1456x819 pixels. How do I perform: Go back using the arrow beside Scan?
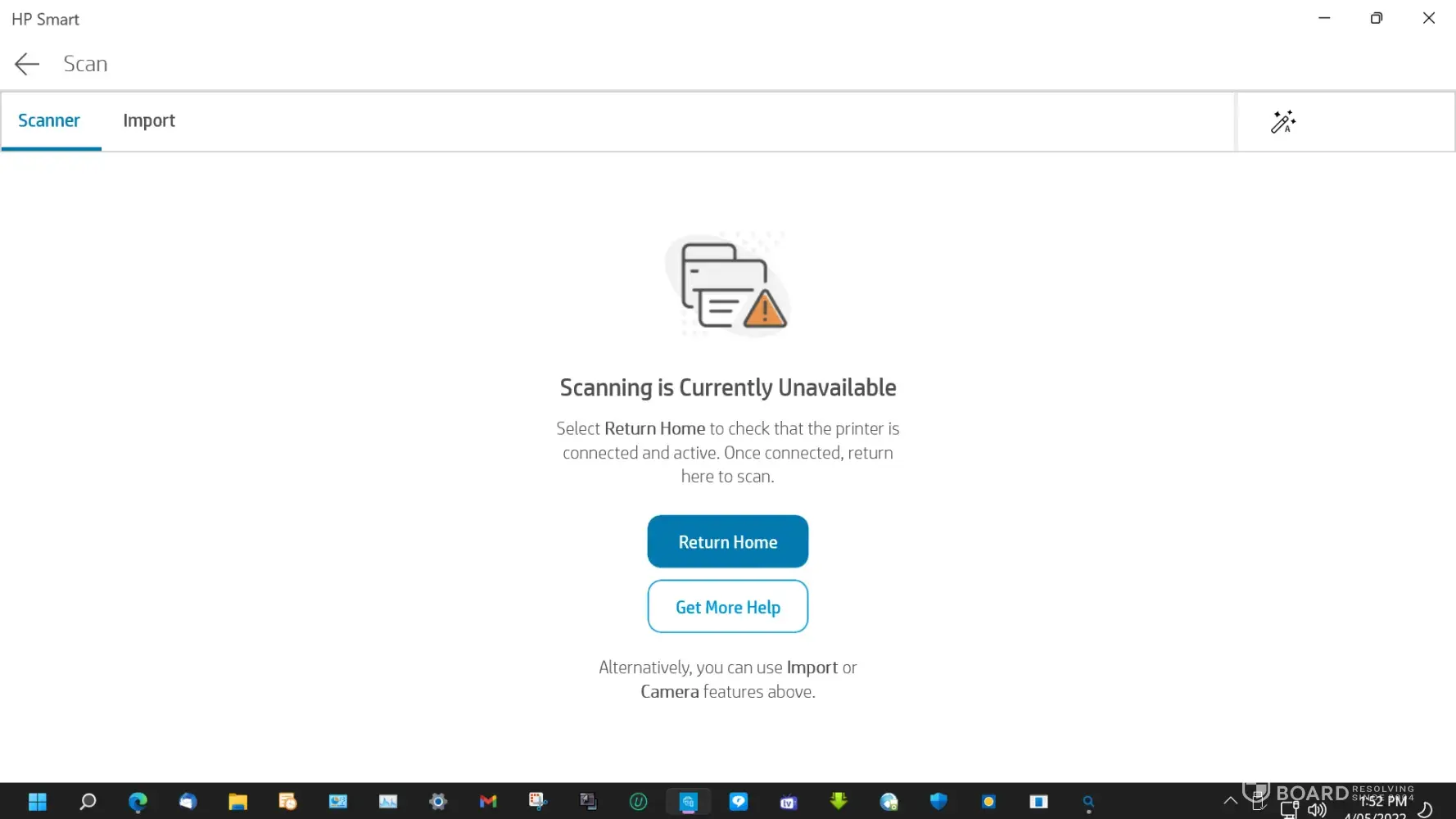(27, 64)
